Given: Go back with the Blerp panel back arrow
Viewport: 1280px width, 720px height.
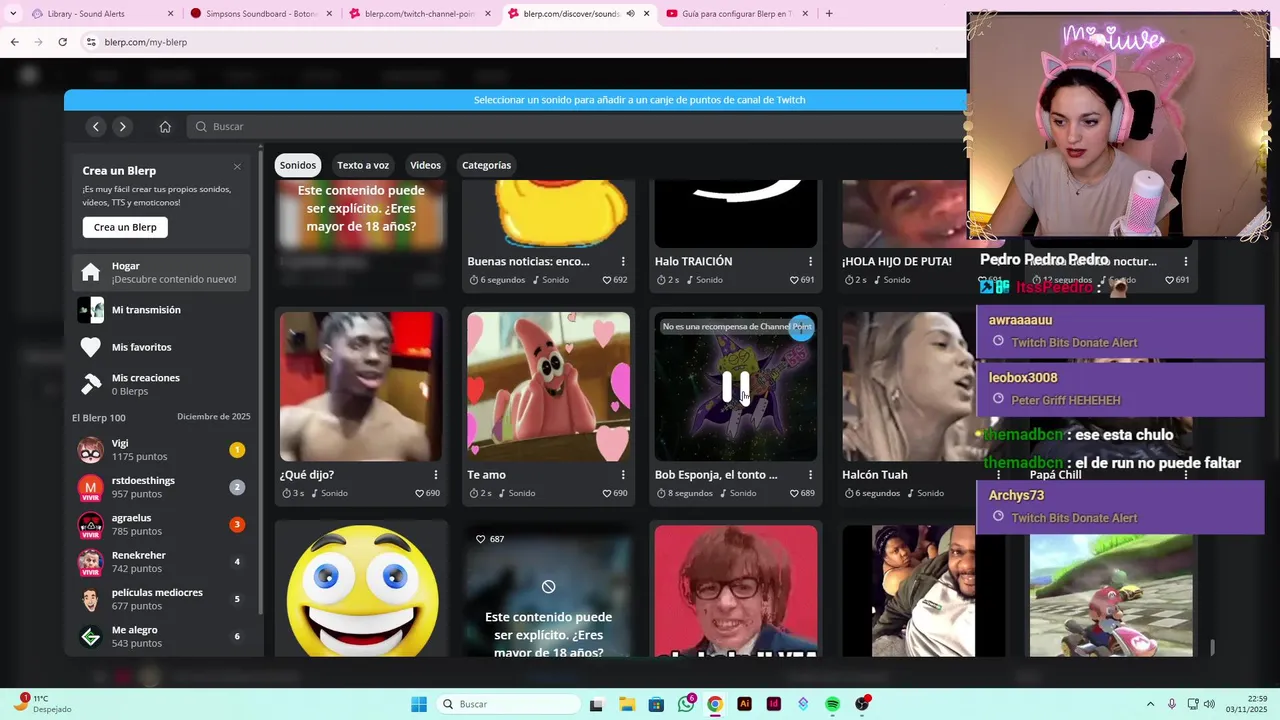Looking at the screenshot, I should tap(96, 126).
